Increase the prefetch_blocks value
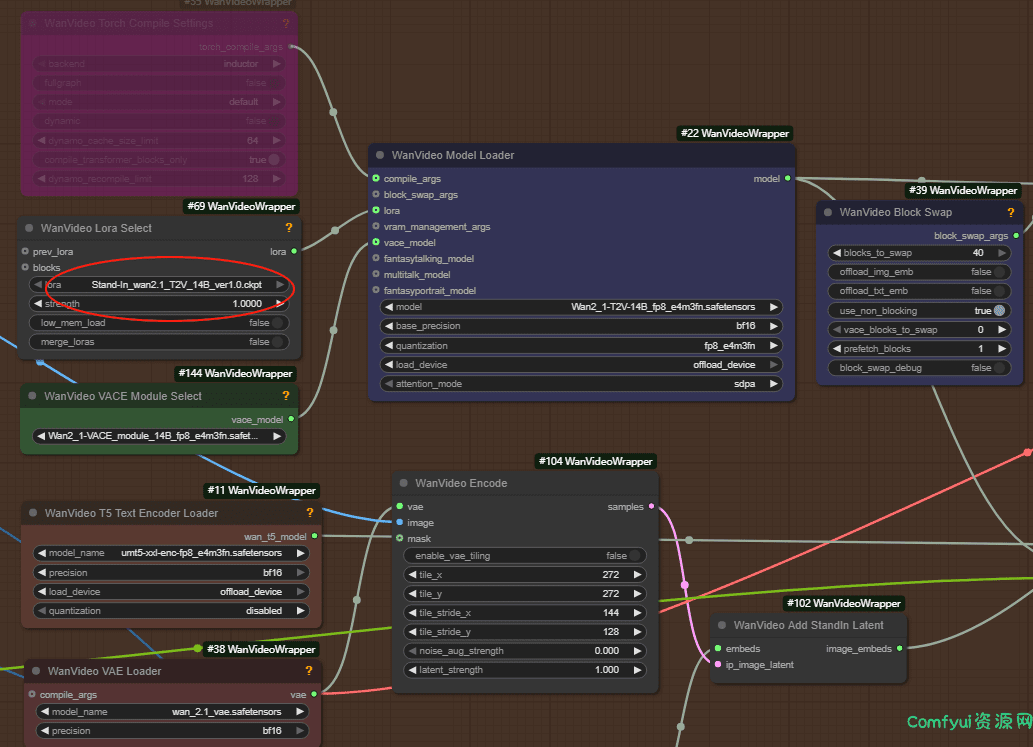 click(1002, 349)
